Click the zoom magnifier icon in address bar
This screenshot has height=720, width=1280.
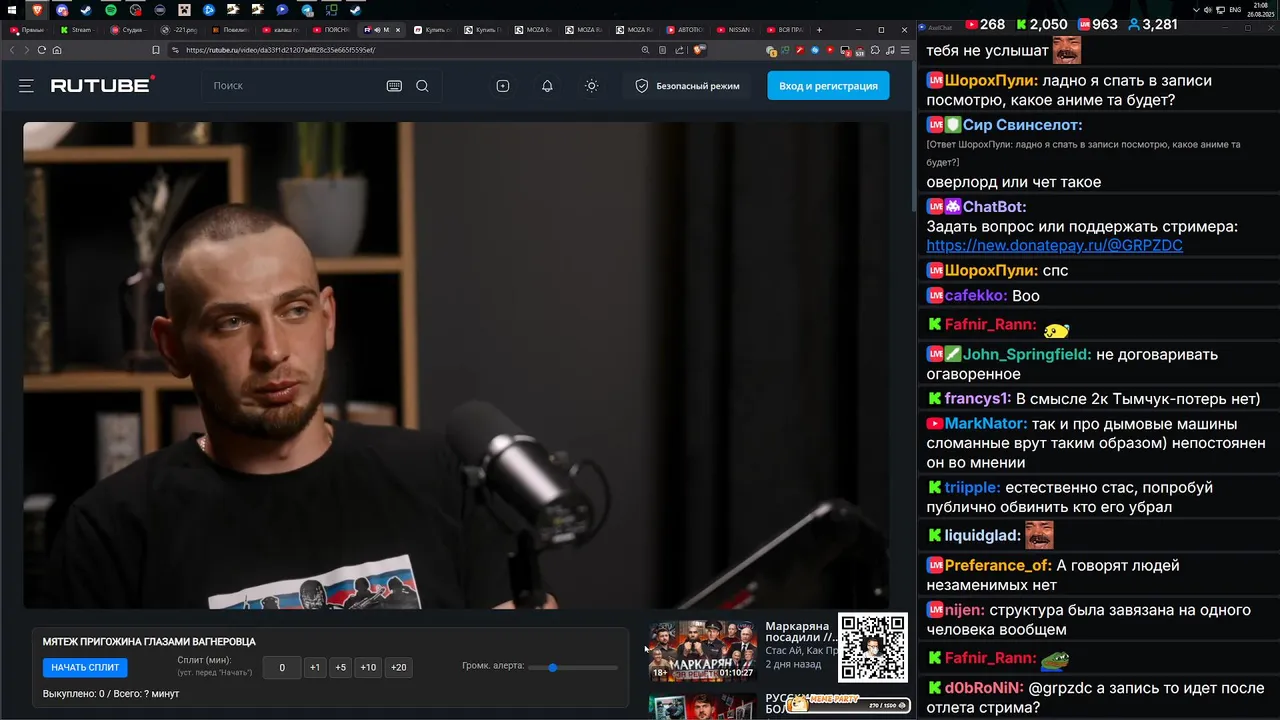(x=645, y=50)
